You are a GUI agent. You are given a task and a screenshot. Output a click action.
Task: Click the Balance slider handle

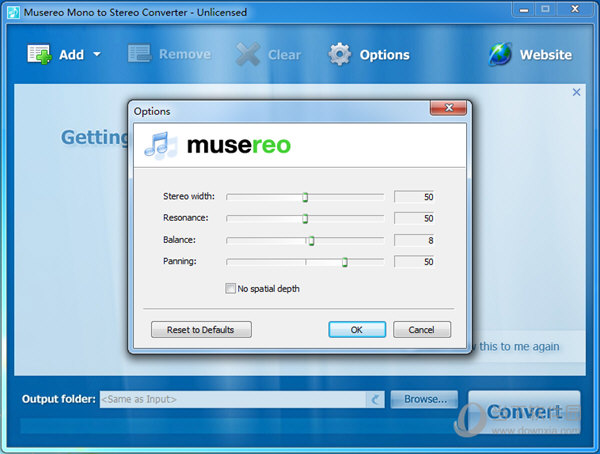(x=311, y=241)
